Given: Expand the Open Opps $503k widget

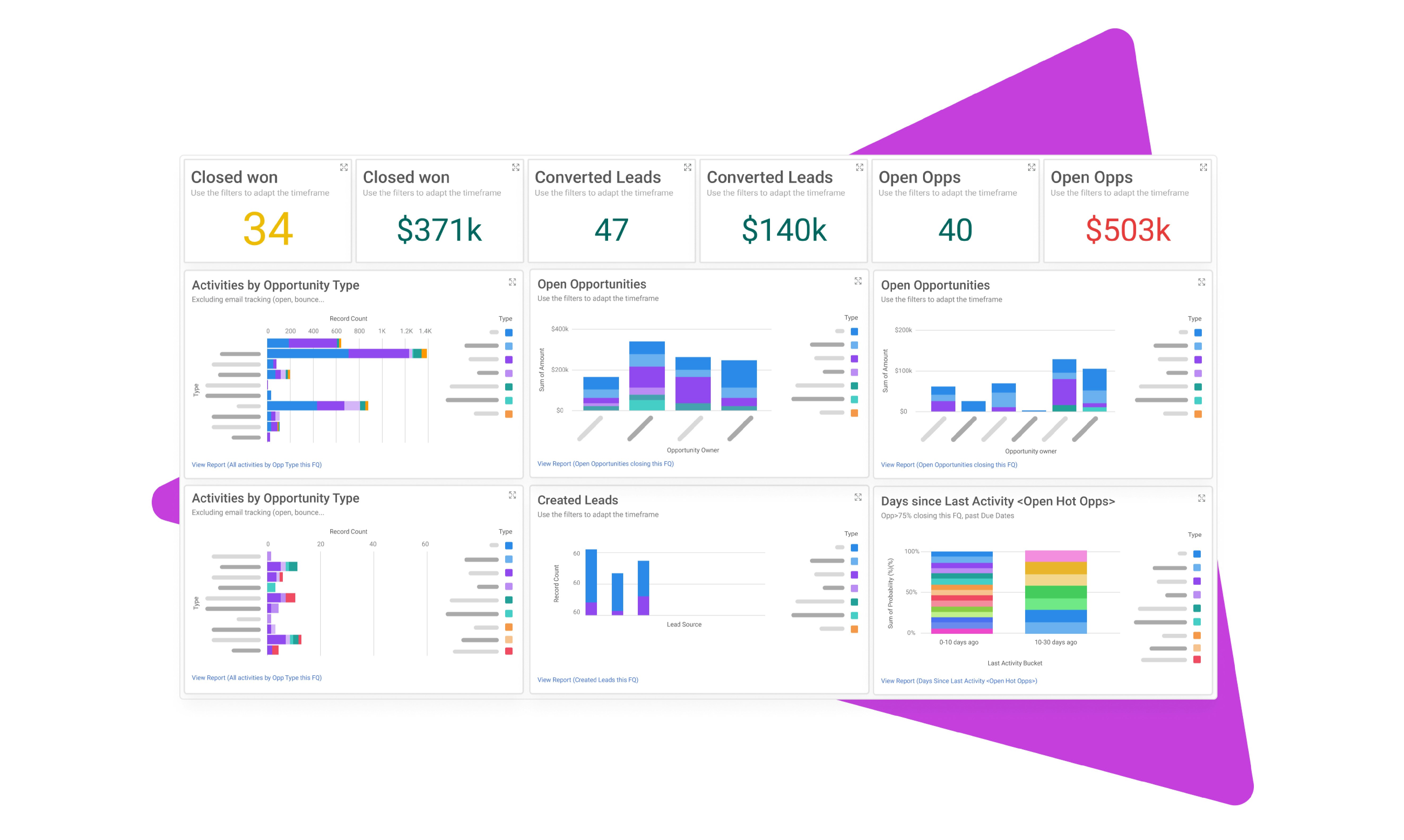Looking at the screenshot, I should tap(1204, 168).
